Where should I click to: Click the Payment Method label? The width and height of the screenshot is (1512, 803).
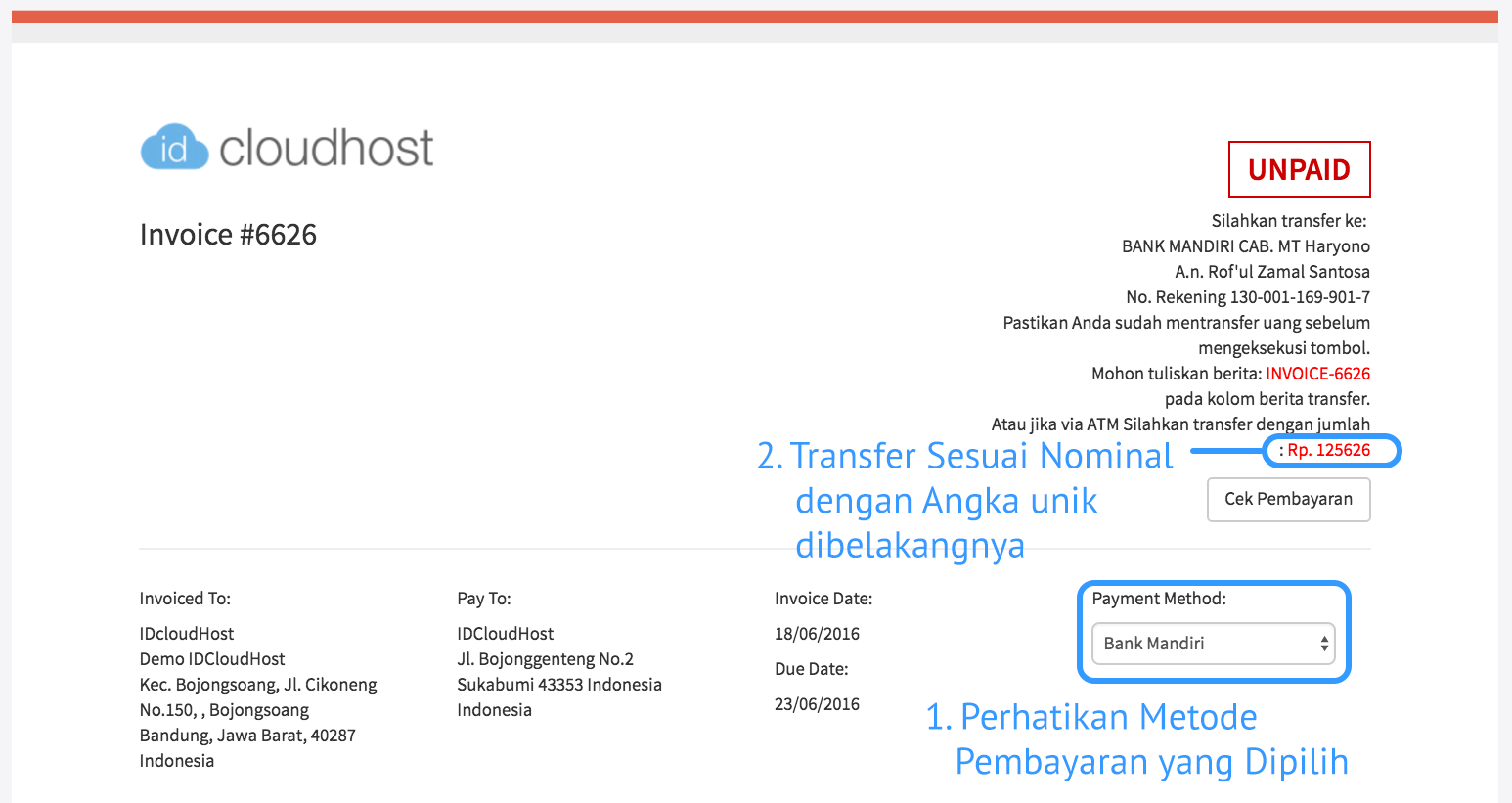tap(1159, 599)
